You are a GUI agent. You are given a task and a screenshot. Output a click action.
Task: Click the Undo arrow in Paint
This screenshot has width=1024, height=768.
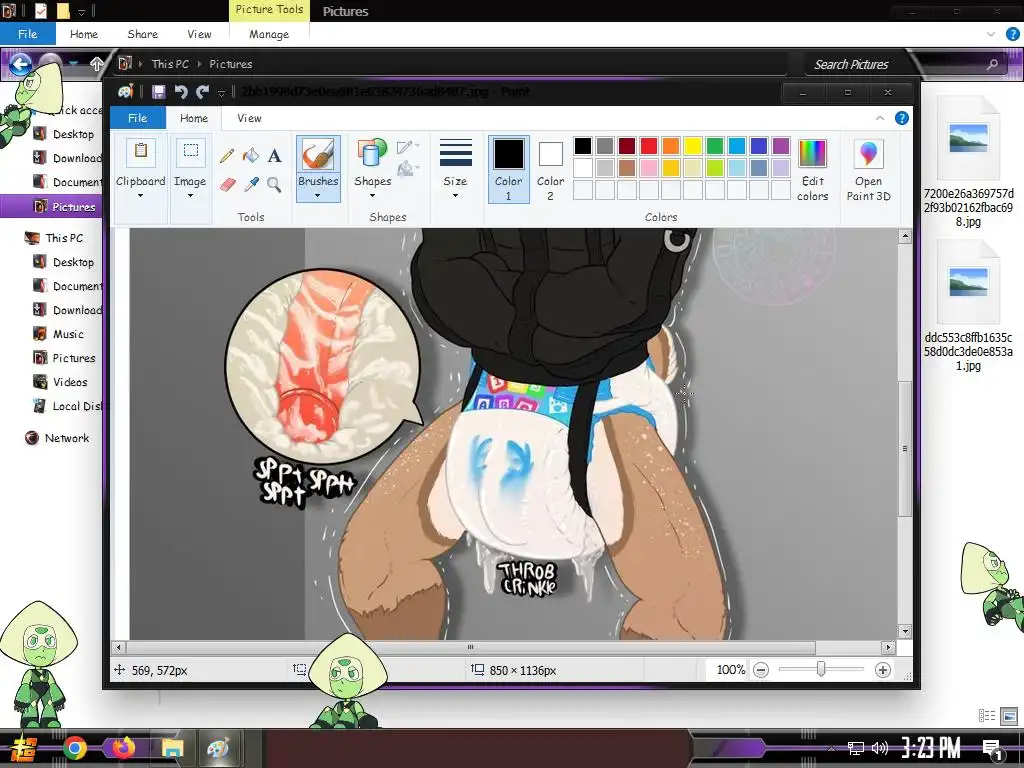point(181,92)
